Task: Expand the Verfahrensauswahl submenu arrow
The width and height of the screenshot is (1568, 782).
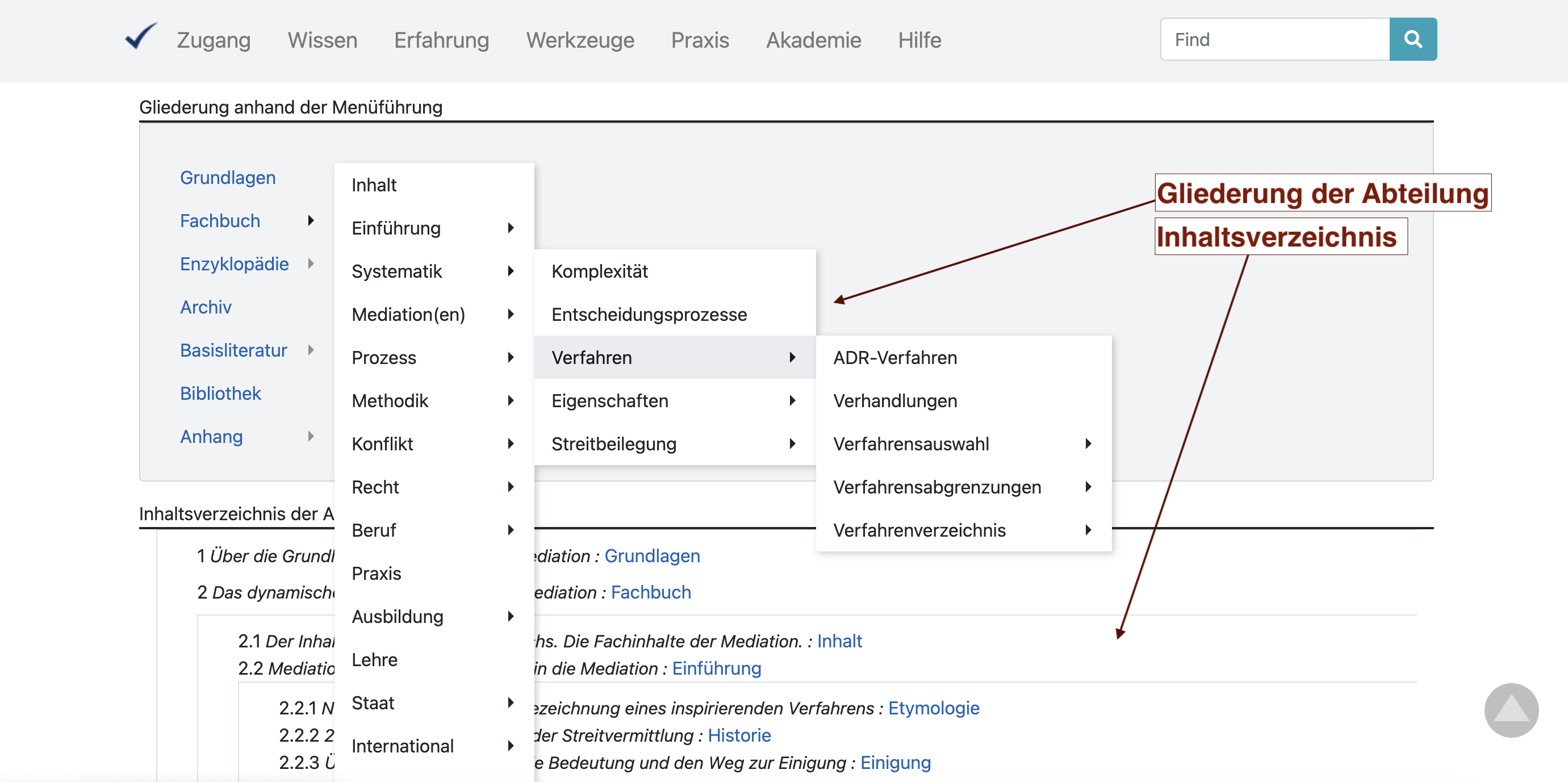Action: pos(1088,444)
